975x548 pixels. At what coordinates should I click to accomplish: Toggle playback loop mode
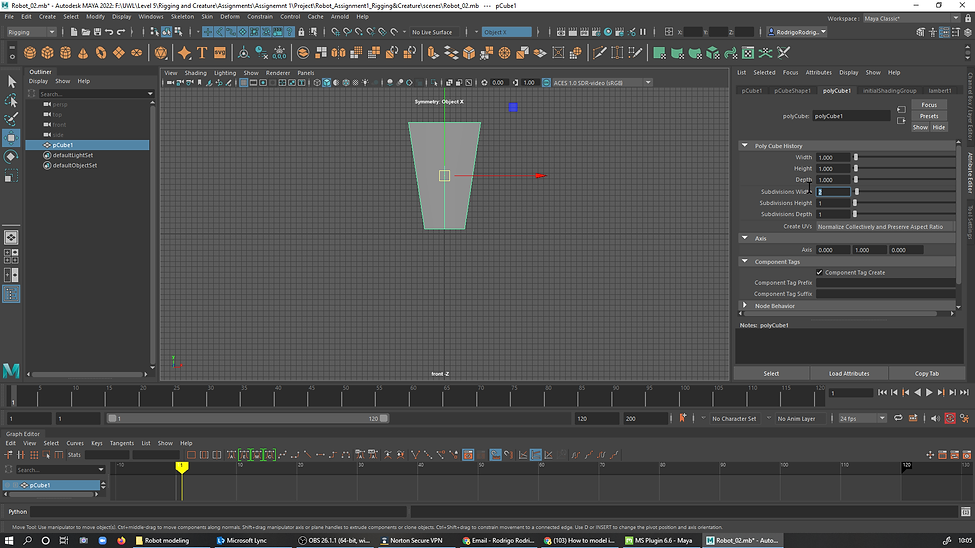point(898,419)
